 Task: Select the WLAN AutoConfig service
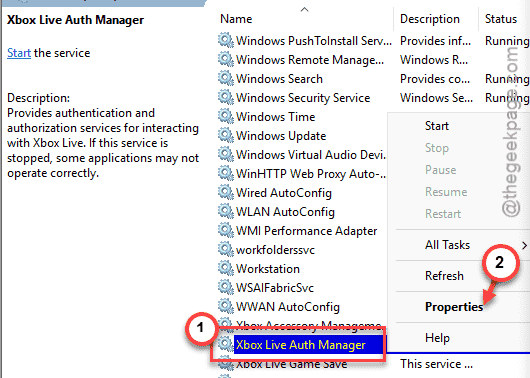285,212
